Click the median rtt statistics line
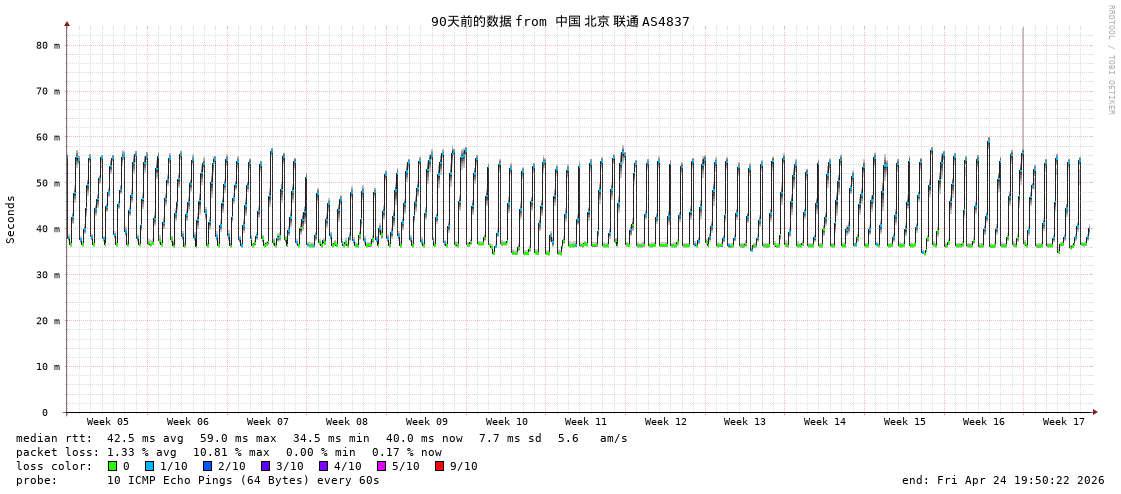 coord(322,438)
